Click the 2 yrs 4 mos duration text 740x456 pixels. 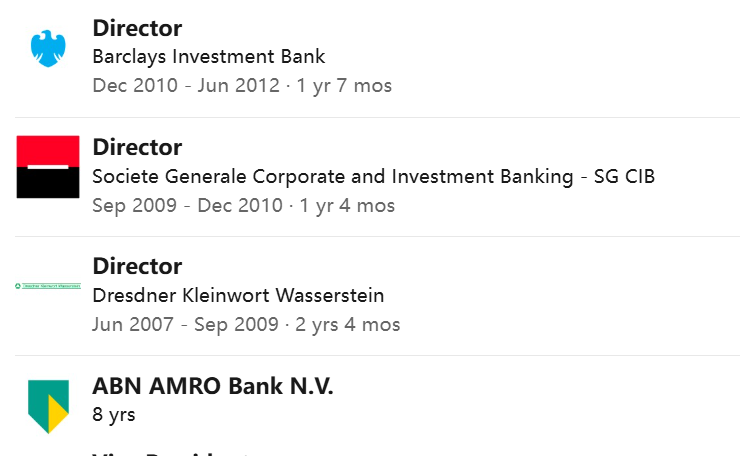point(348,325)
